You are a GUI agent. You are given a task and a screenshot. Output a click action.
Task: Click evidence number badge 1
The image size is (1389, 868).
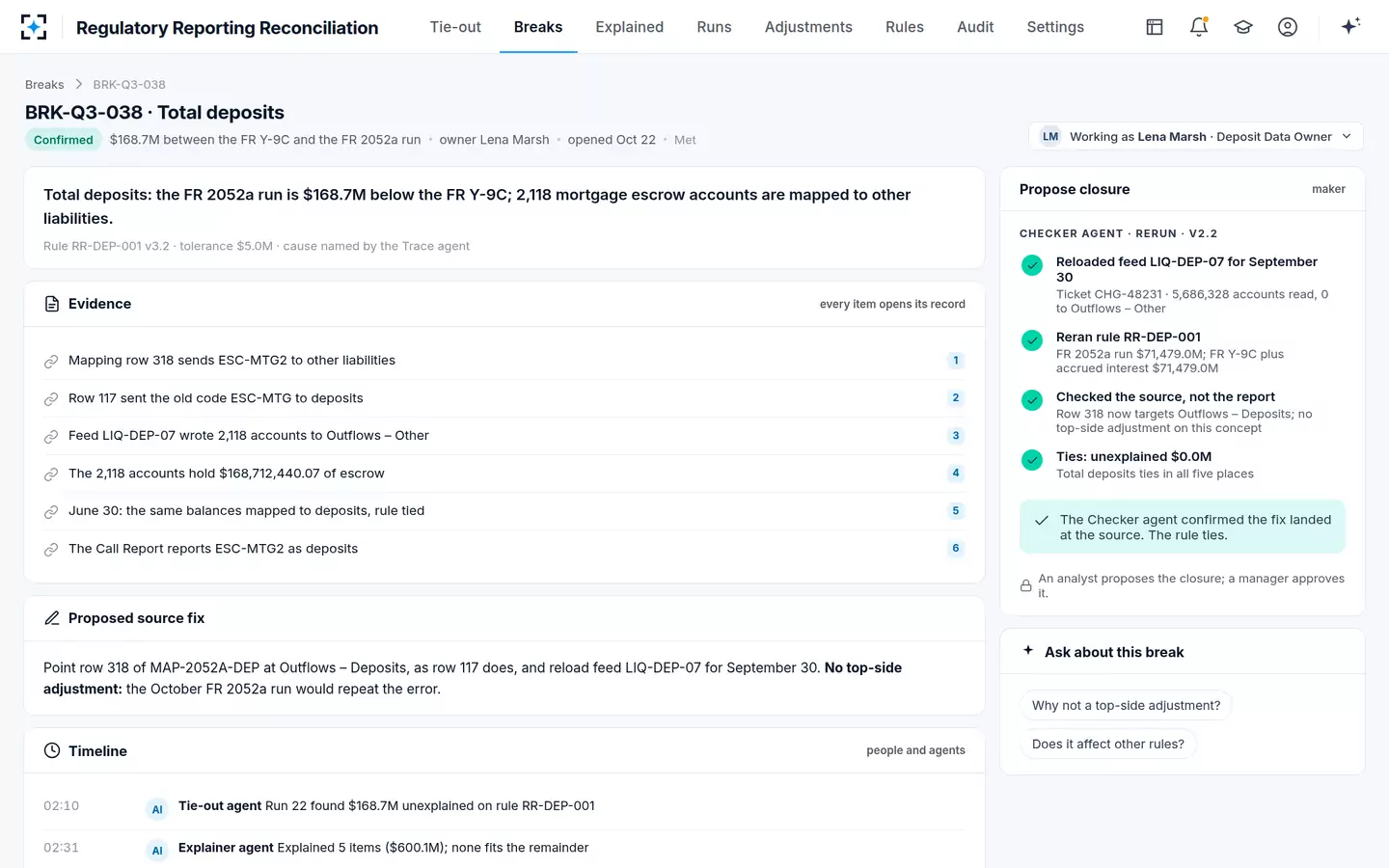(x=956, y=361)
